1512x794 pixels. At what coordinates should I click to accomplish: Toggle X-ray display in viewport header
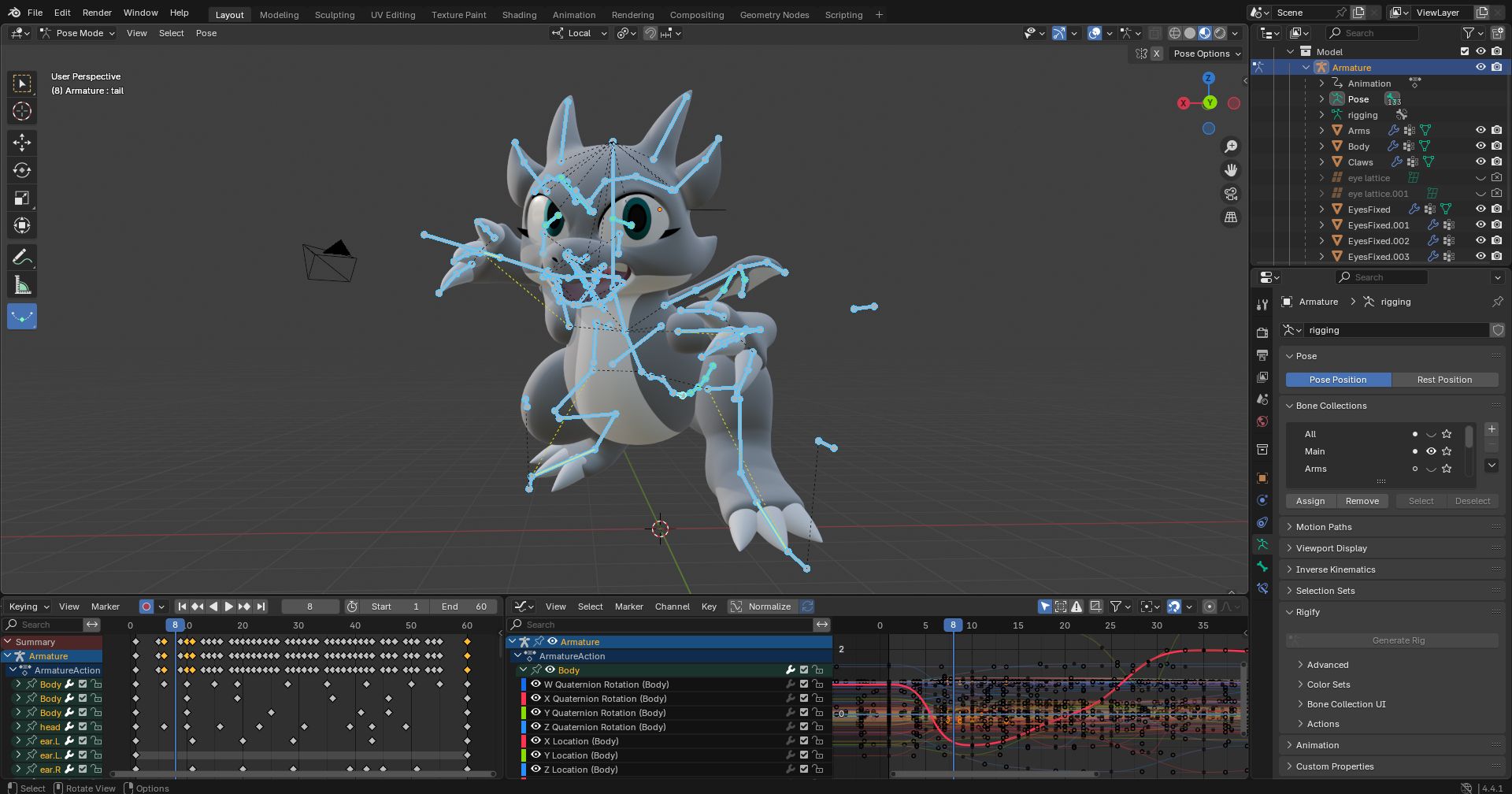[x=1154, y=33]
